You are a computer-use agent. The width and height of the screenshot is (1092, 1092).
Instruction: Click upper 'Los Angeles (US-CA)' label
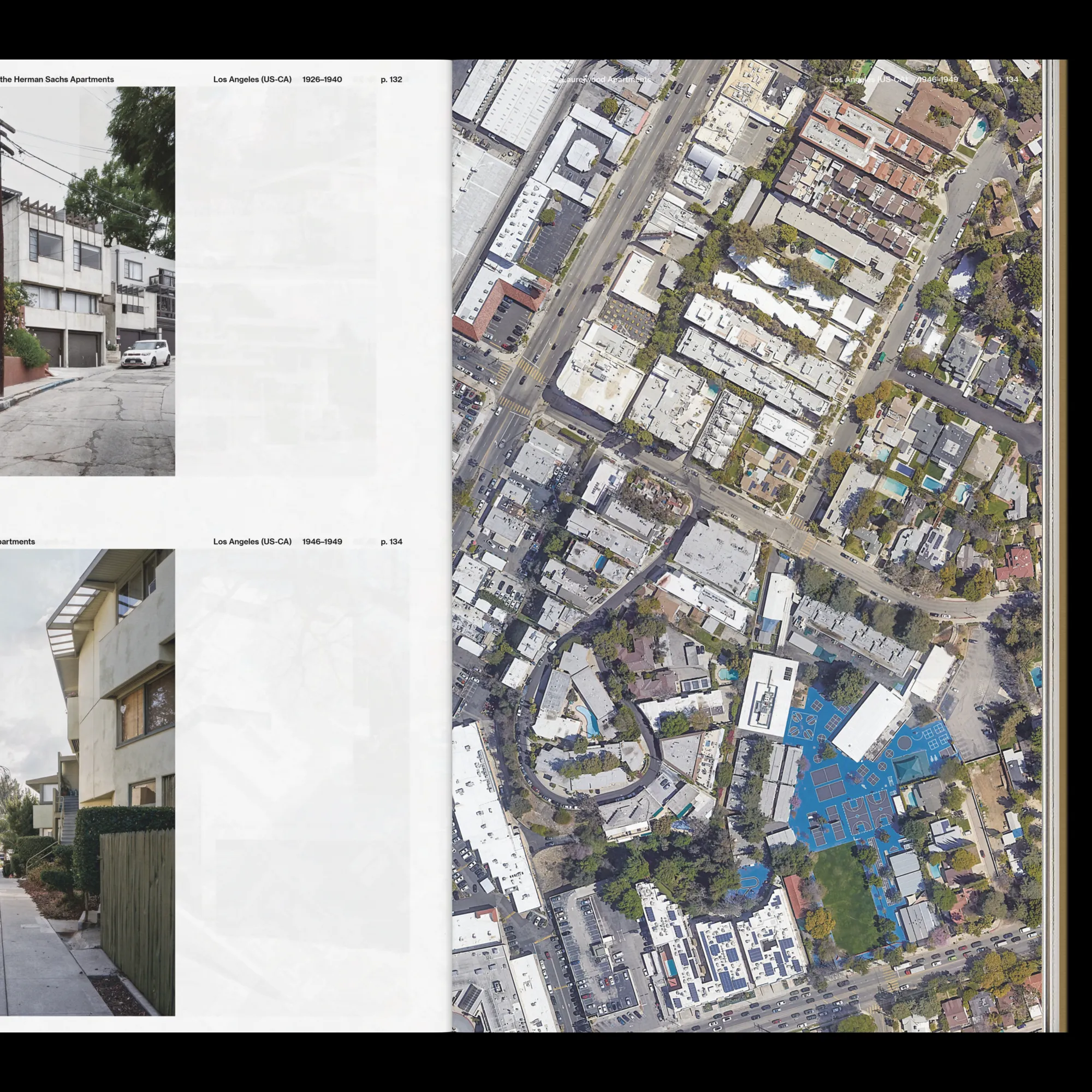coord(252,80)
